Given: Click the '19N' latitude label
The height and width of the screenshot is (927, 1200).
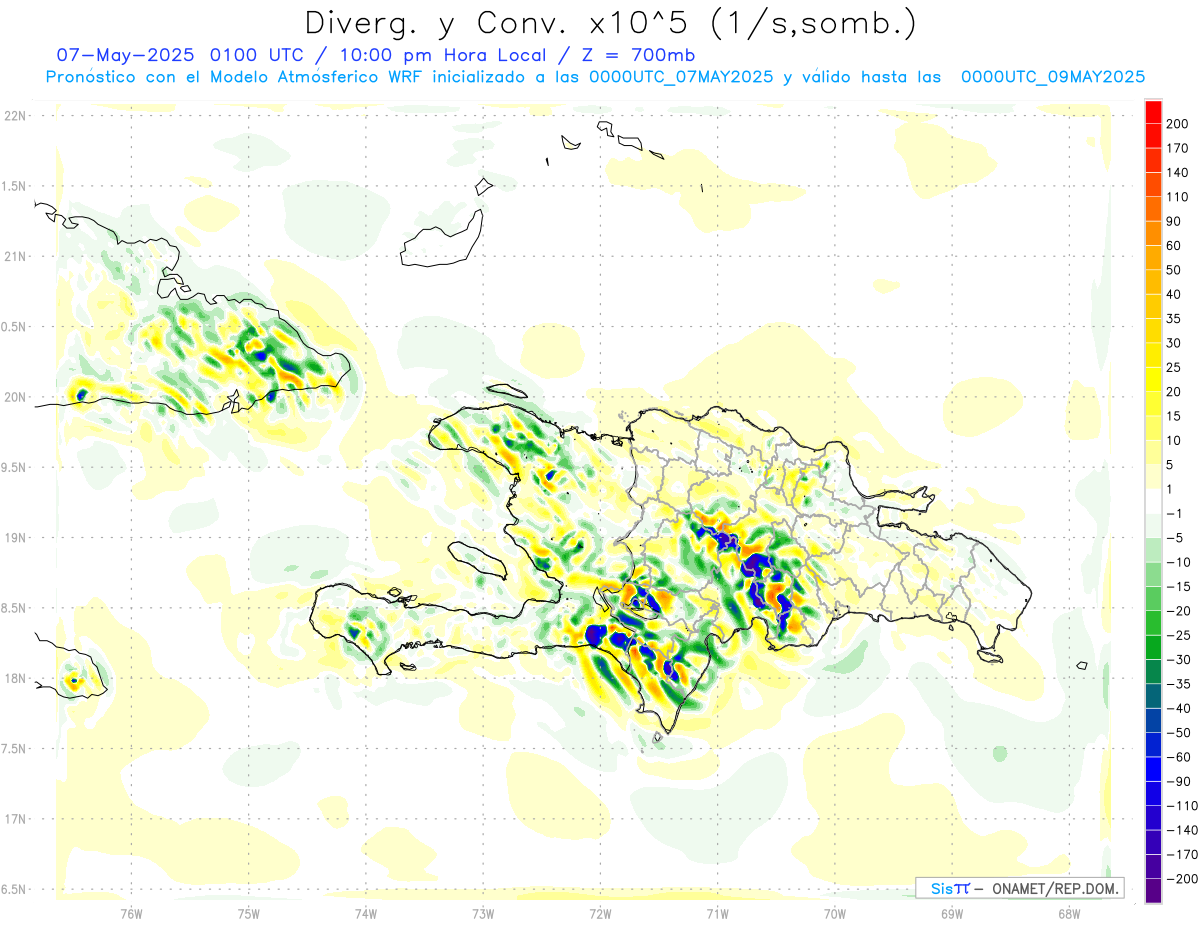Looking at the screenshot, I should pos(14,538).
